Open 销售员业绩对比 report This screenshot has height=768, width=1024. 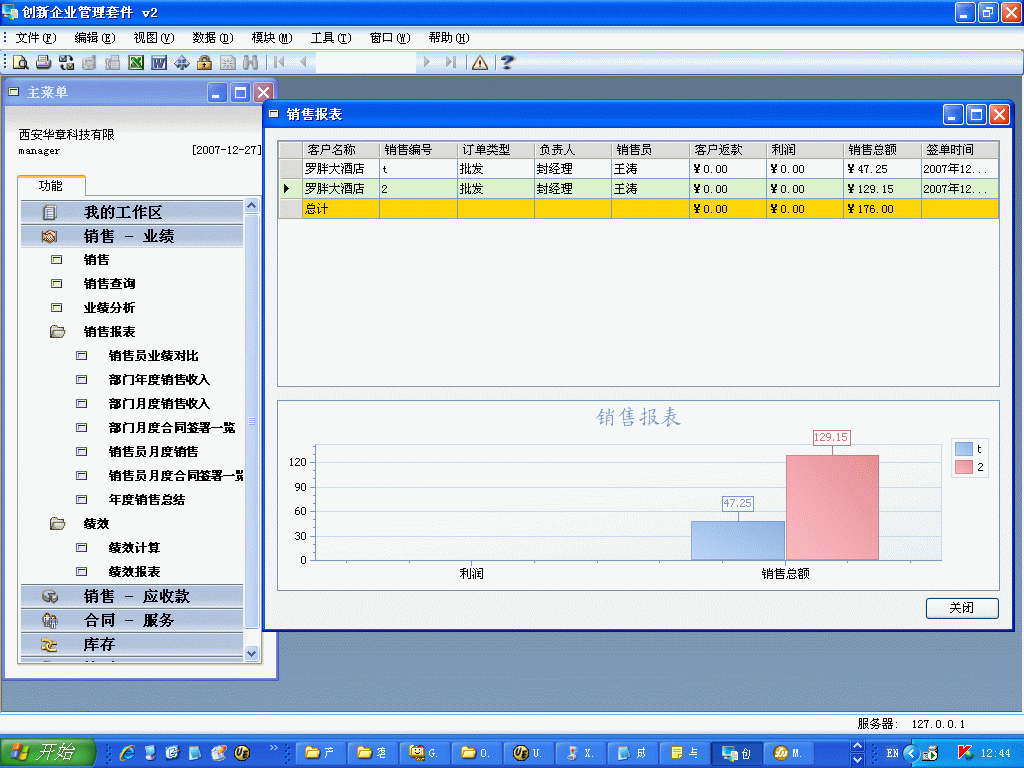pyautogui.click(x=153, y=356)
